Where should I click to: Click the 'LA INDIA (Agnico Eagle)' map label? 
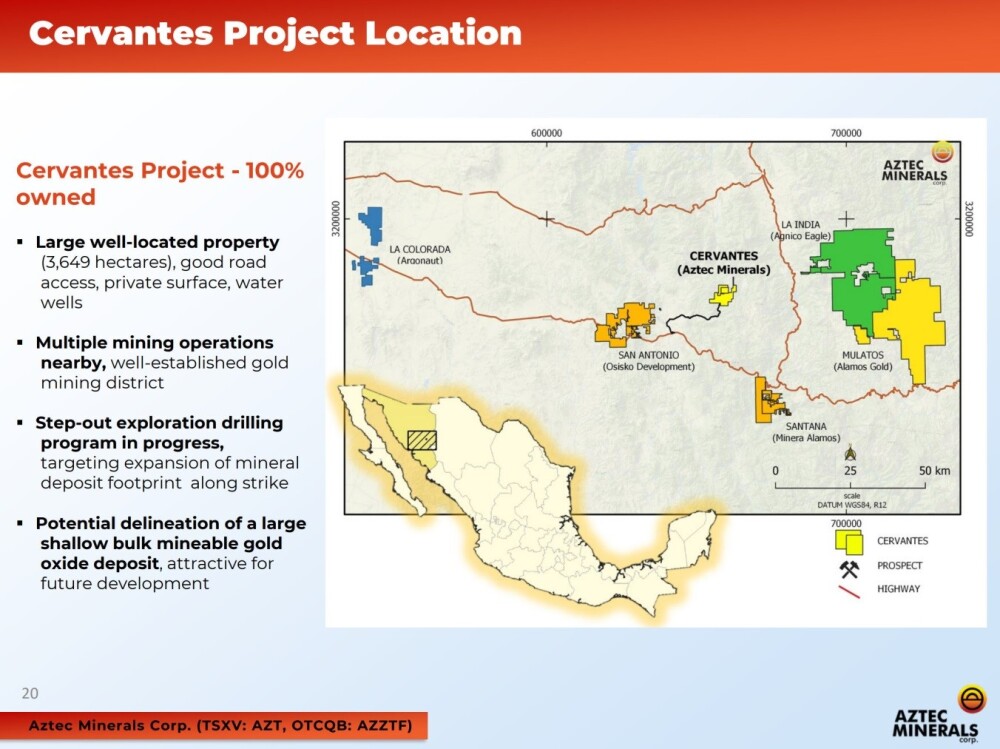[x=800, y=230]
